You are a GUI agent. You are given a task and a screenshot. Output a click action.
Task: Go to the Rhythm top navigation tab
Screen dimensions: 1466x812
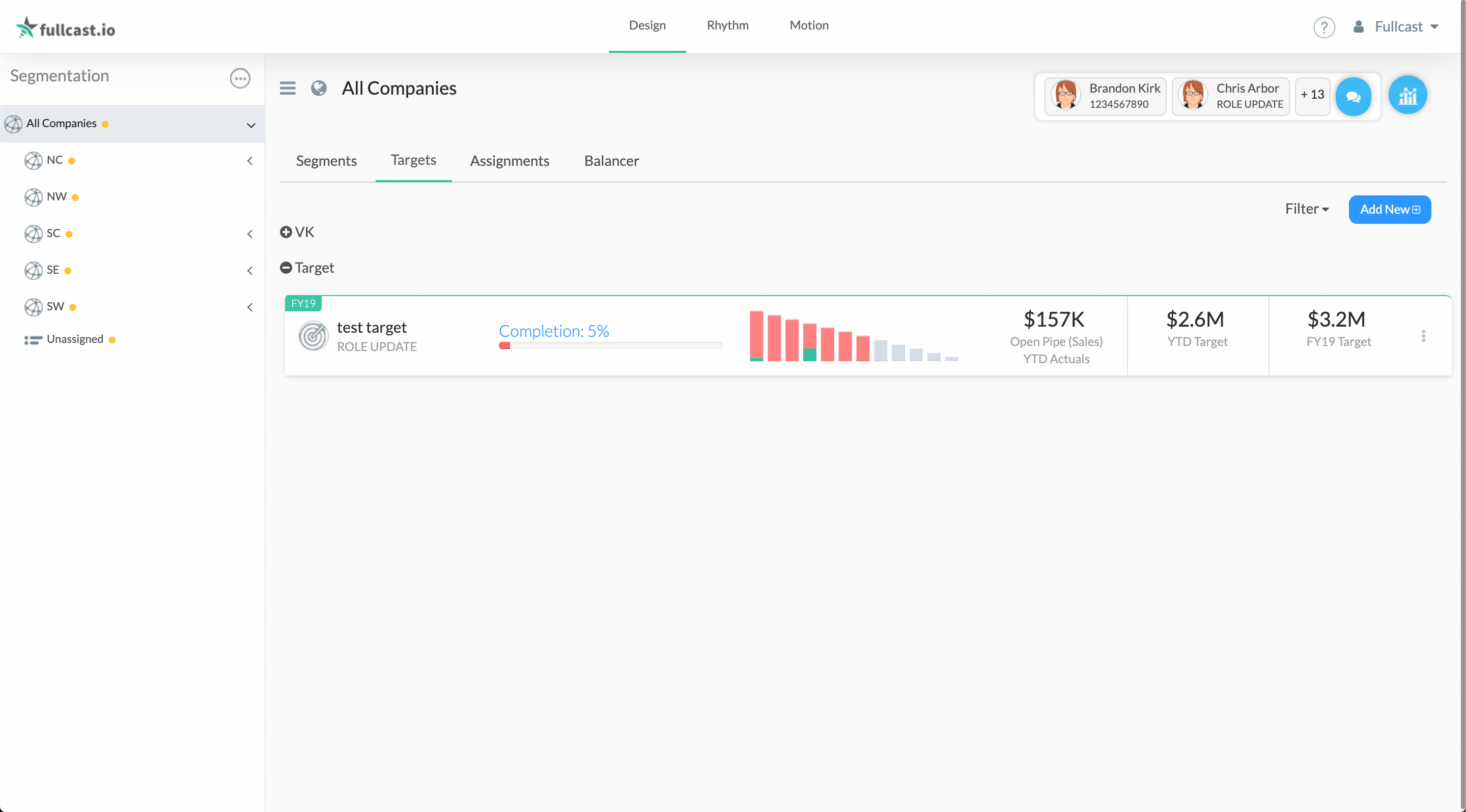[727, 25]
